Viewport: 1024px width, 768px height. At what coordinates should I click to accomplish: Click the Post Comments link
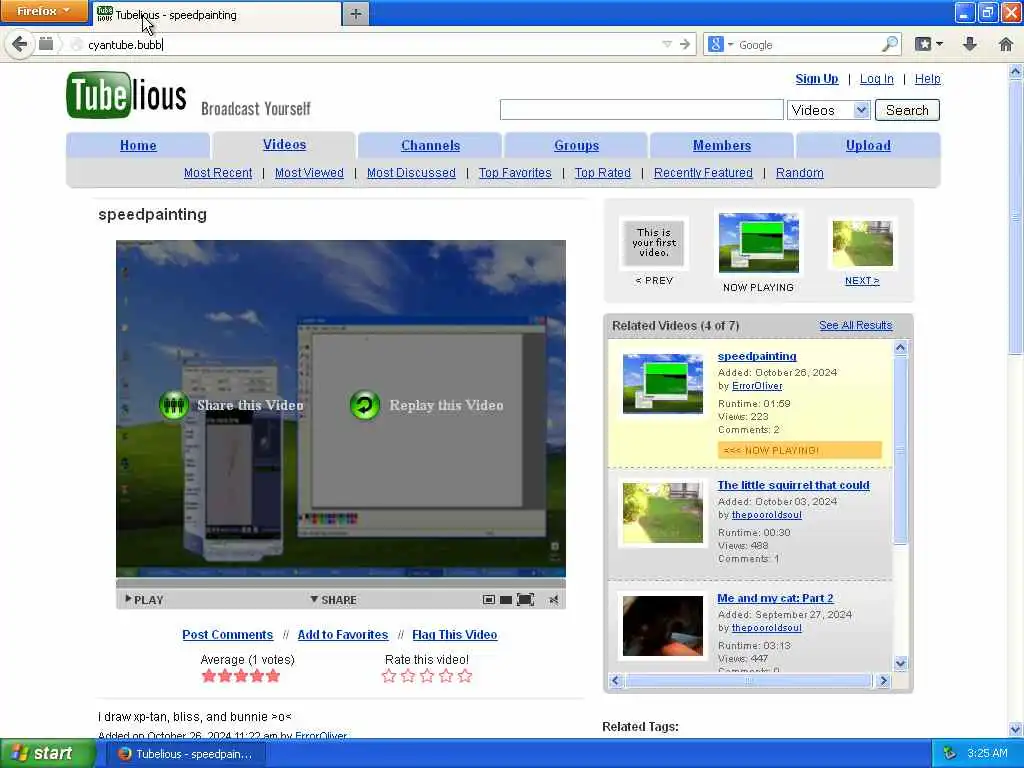[x=227, y=635]
